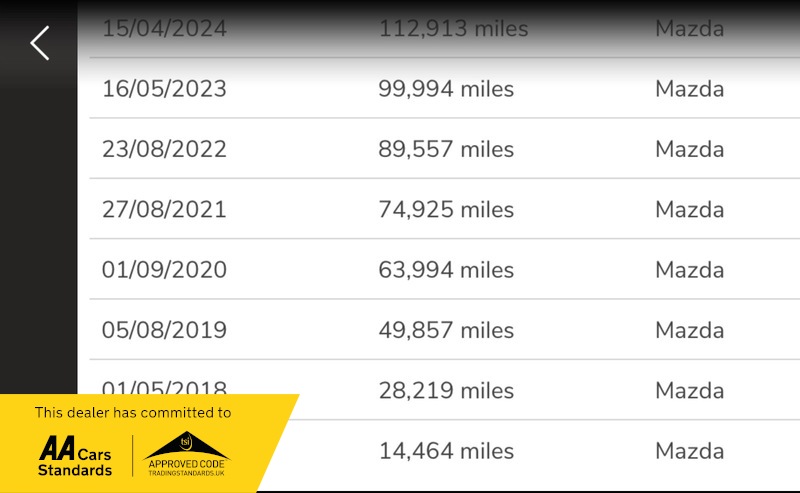Click the AA Cars Standards logo
Image resolution: width=800 pixels, height=493 pixels.
pyautogui.click(x=75, y=456)
